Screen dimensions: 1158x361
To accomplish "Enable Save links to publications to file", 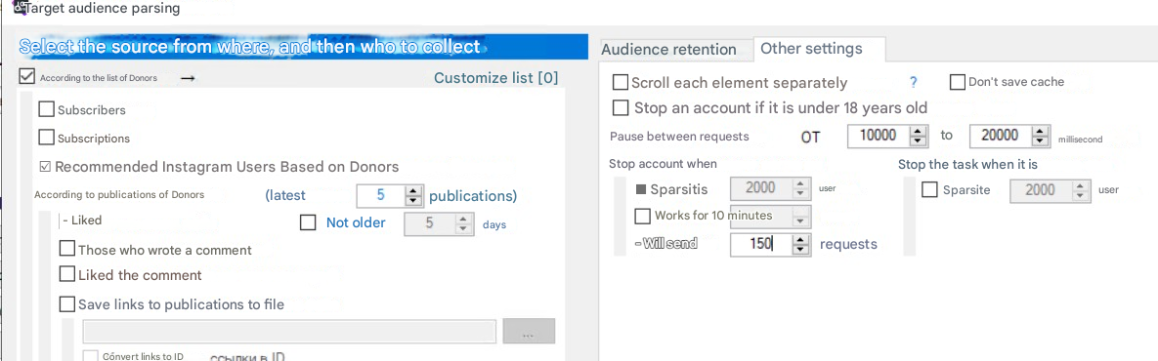I will 67,304.
